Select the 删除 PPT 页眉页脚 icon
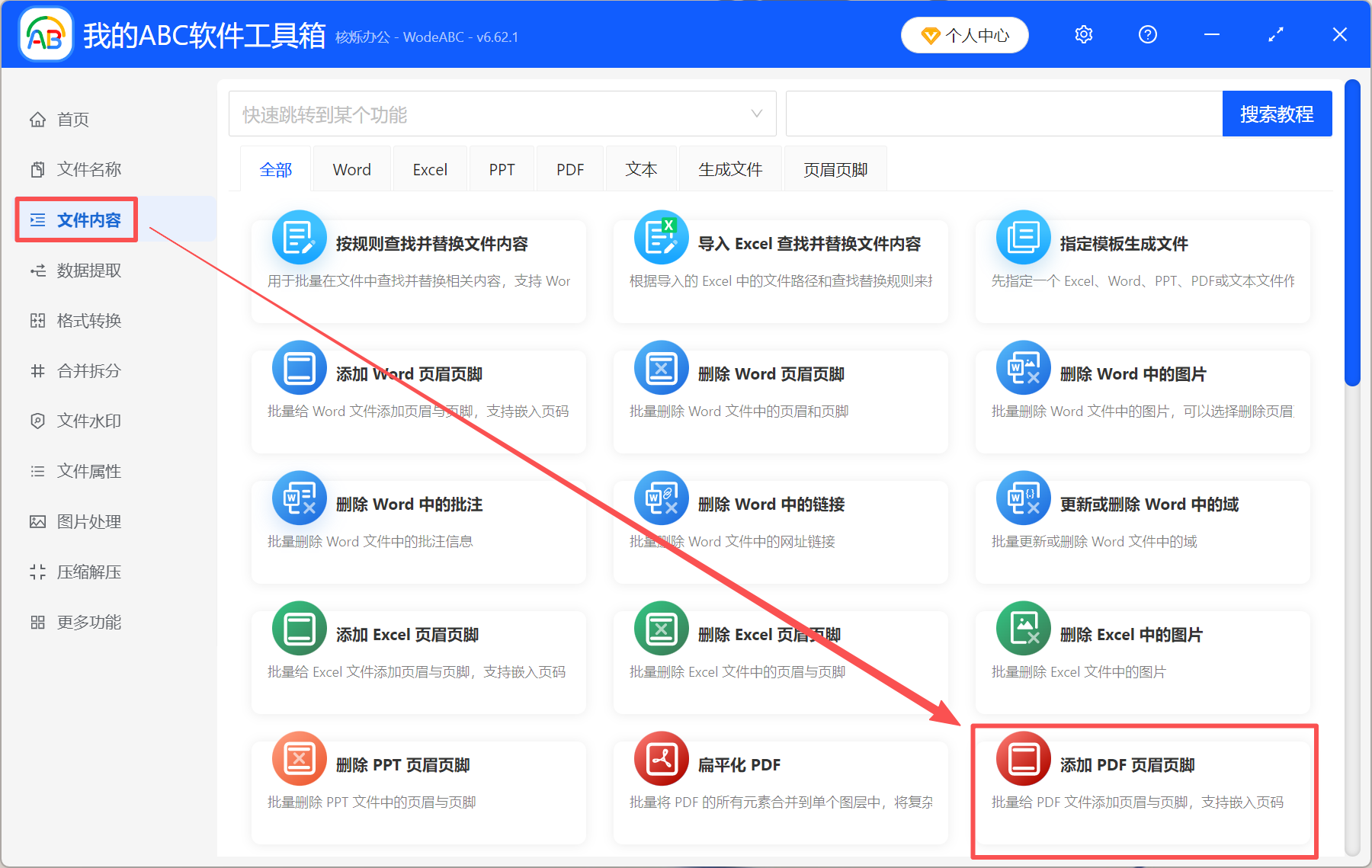Image resolution: width=1372 pixels, height=868 pixels. 299,758
